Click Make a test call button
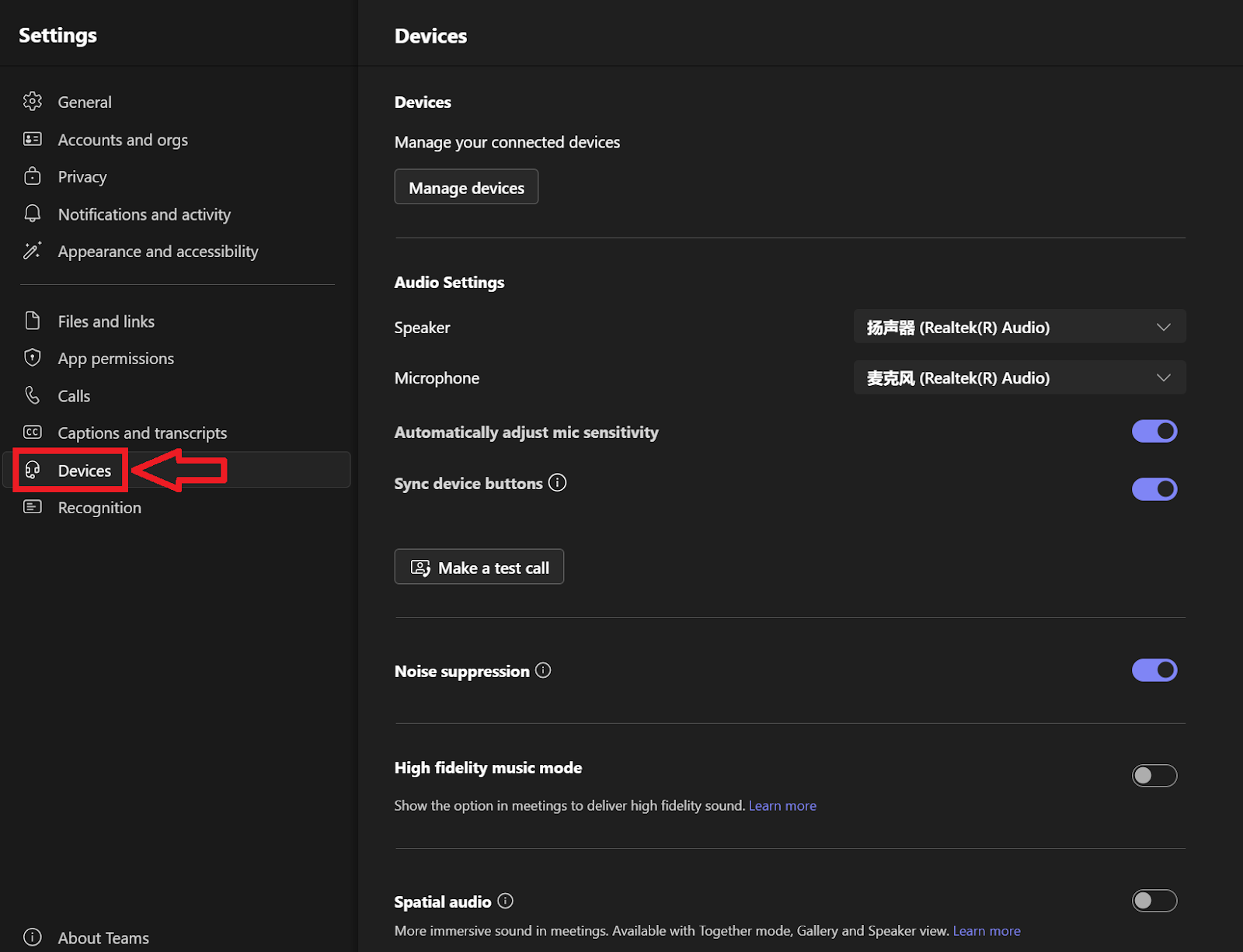The height and width of the screenshot is (952, 1243). [479, 567]
